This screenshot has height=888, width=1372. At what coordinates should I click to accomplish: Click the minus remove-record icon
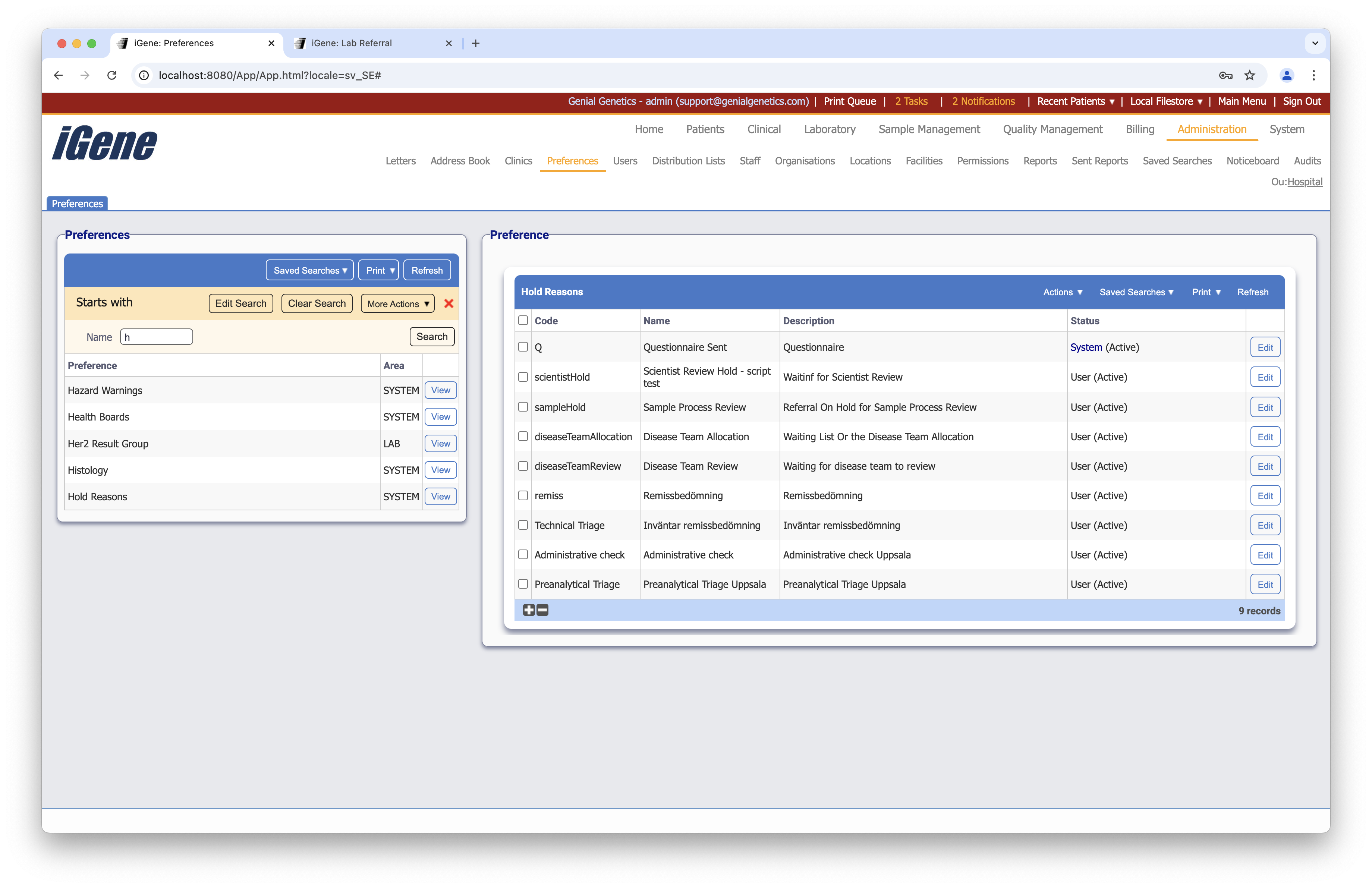(x=542, y=610)
